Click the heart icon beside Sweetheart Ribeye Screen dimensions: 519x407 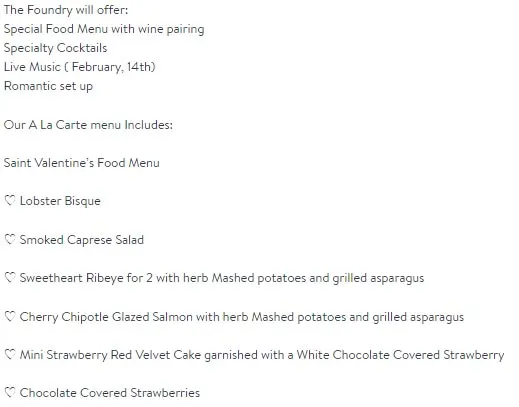10,278
